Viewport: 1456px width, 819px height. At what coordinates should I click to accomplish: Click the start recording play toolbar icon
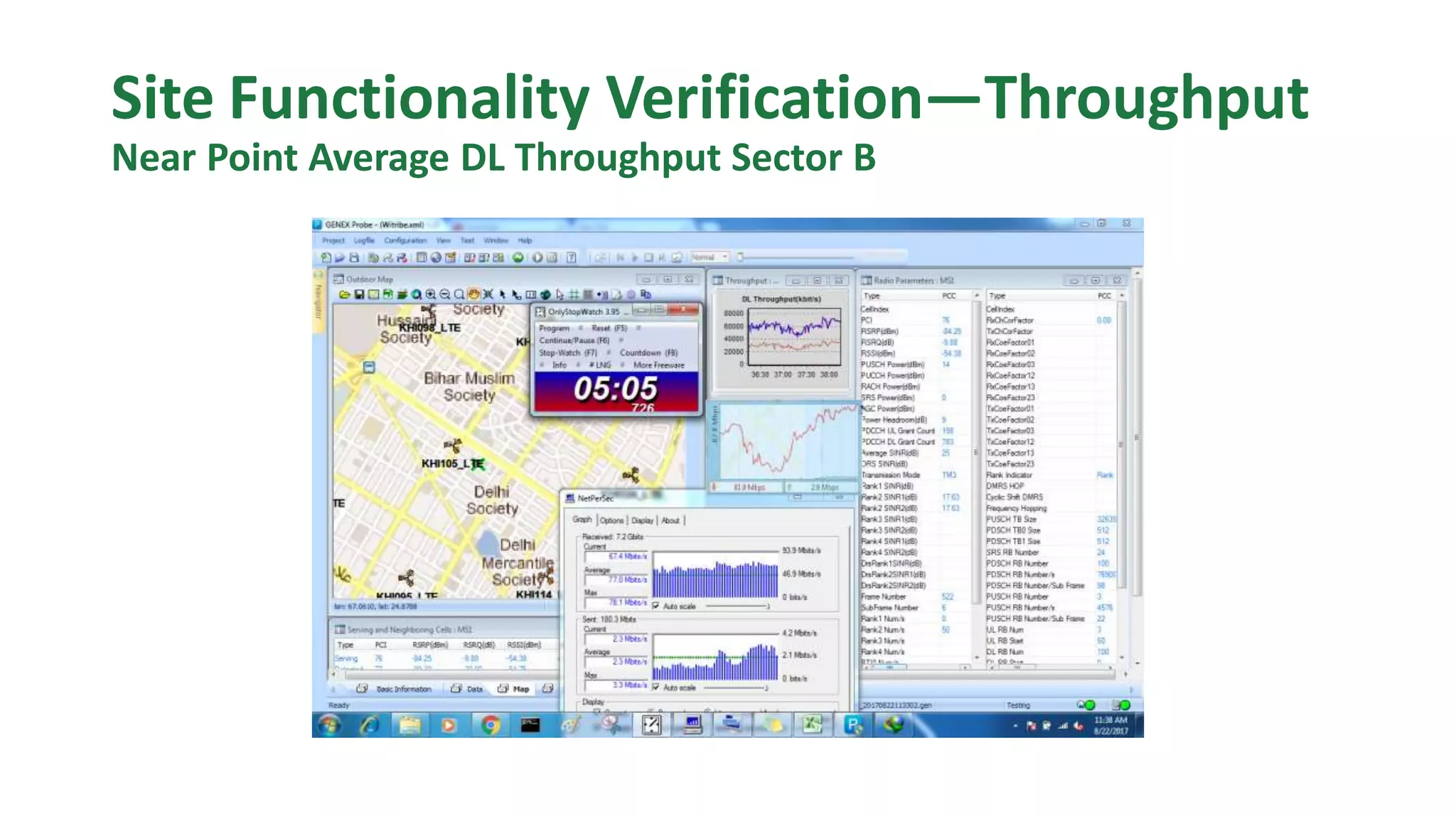537,257
